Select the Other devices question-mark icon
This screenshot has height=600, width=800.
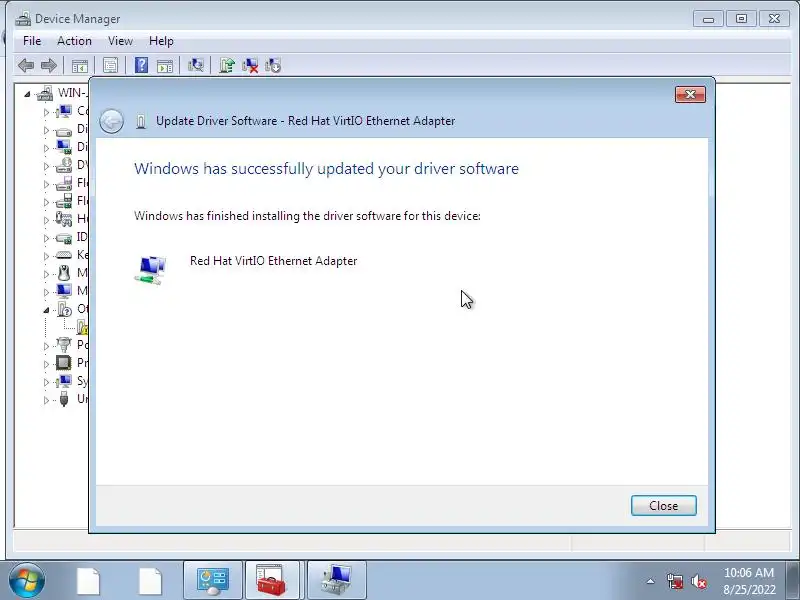(x=64, y=309)
